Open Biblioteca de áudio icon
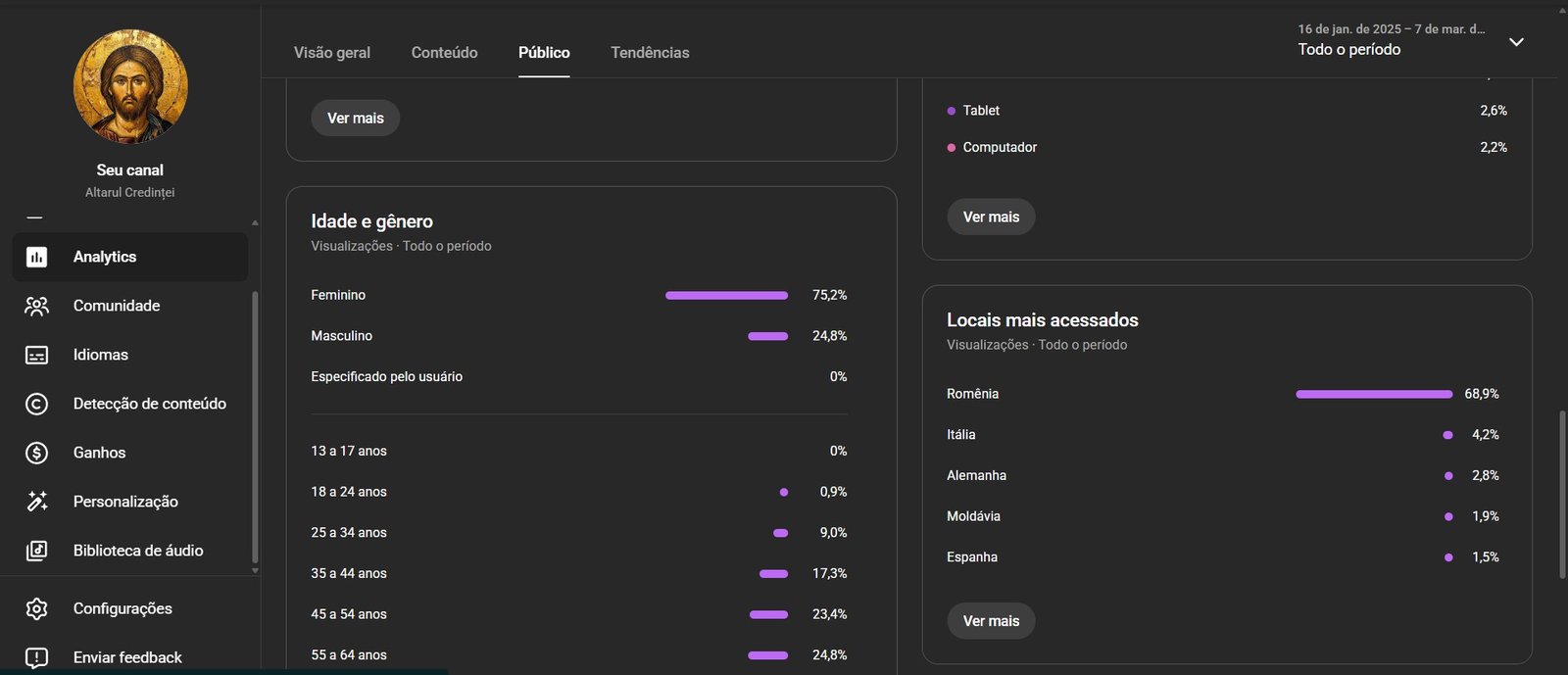 pyautogui.click(x=36, y=551)
